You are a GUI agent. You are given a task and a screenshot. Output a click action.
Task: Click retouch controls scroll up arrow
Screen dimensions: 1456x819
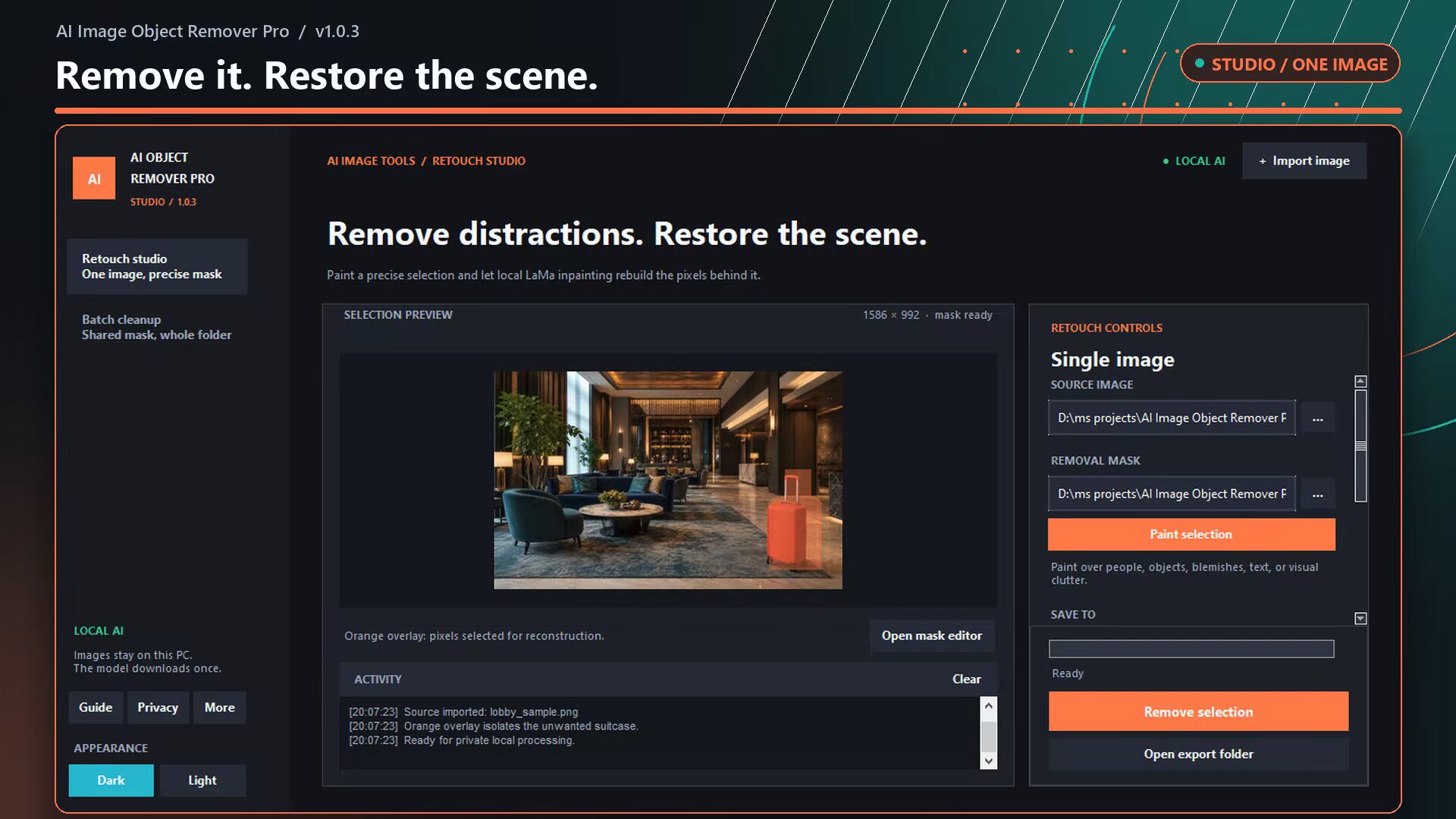pyautogui.click(x=1360, y=381)
